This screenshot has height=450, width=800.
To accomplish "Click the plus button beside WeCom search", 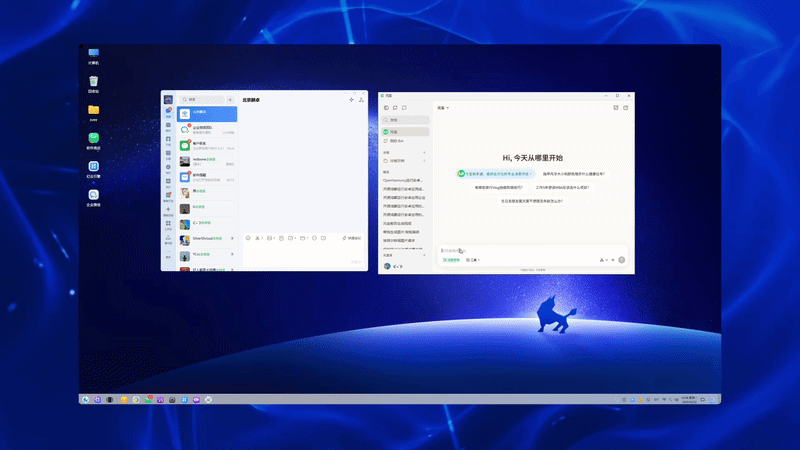I will 230,99.
